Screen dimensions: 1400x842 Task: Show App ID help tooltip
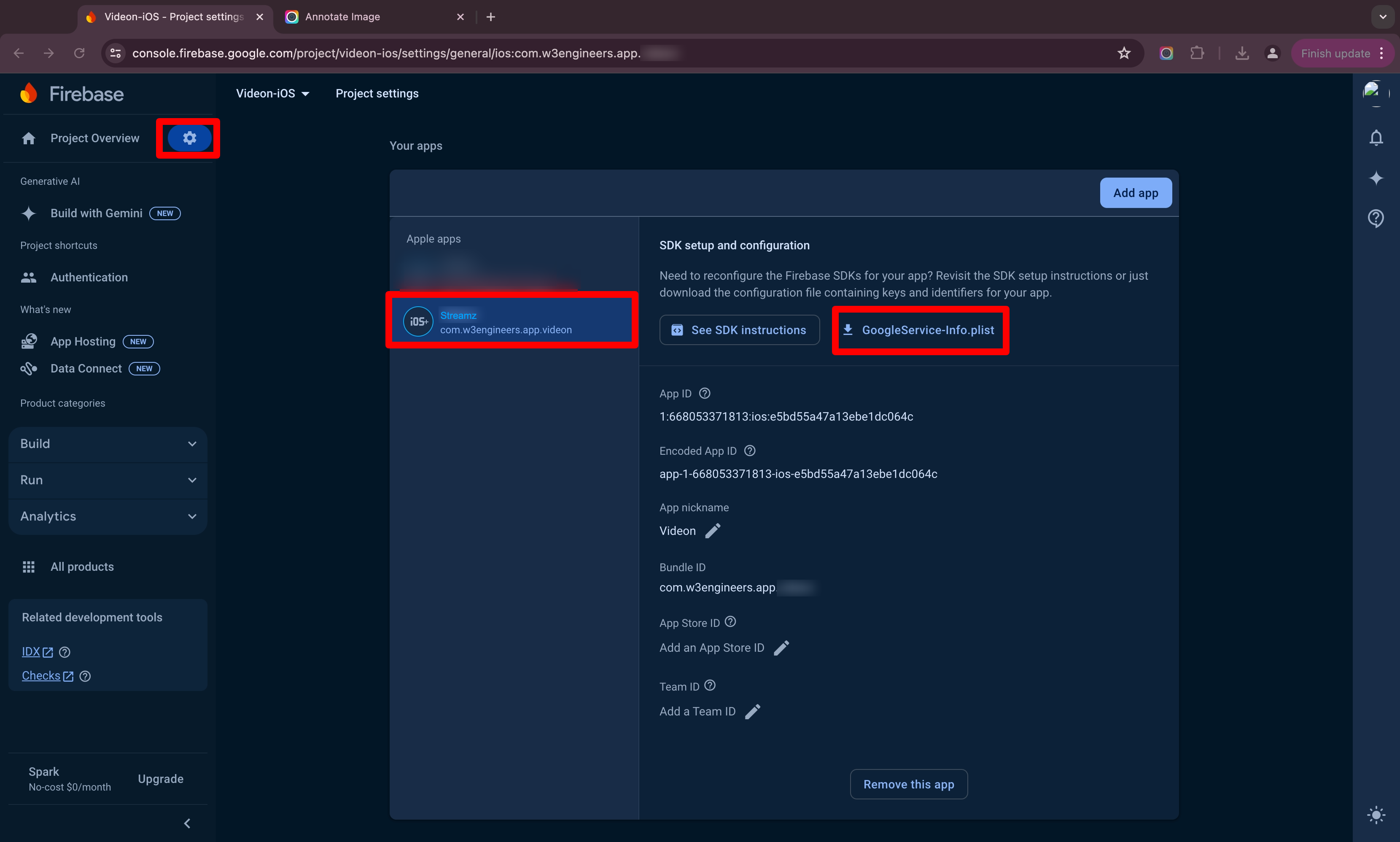705,393
